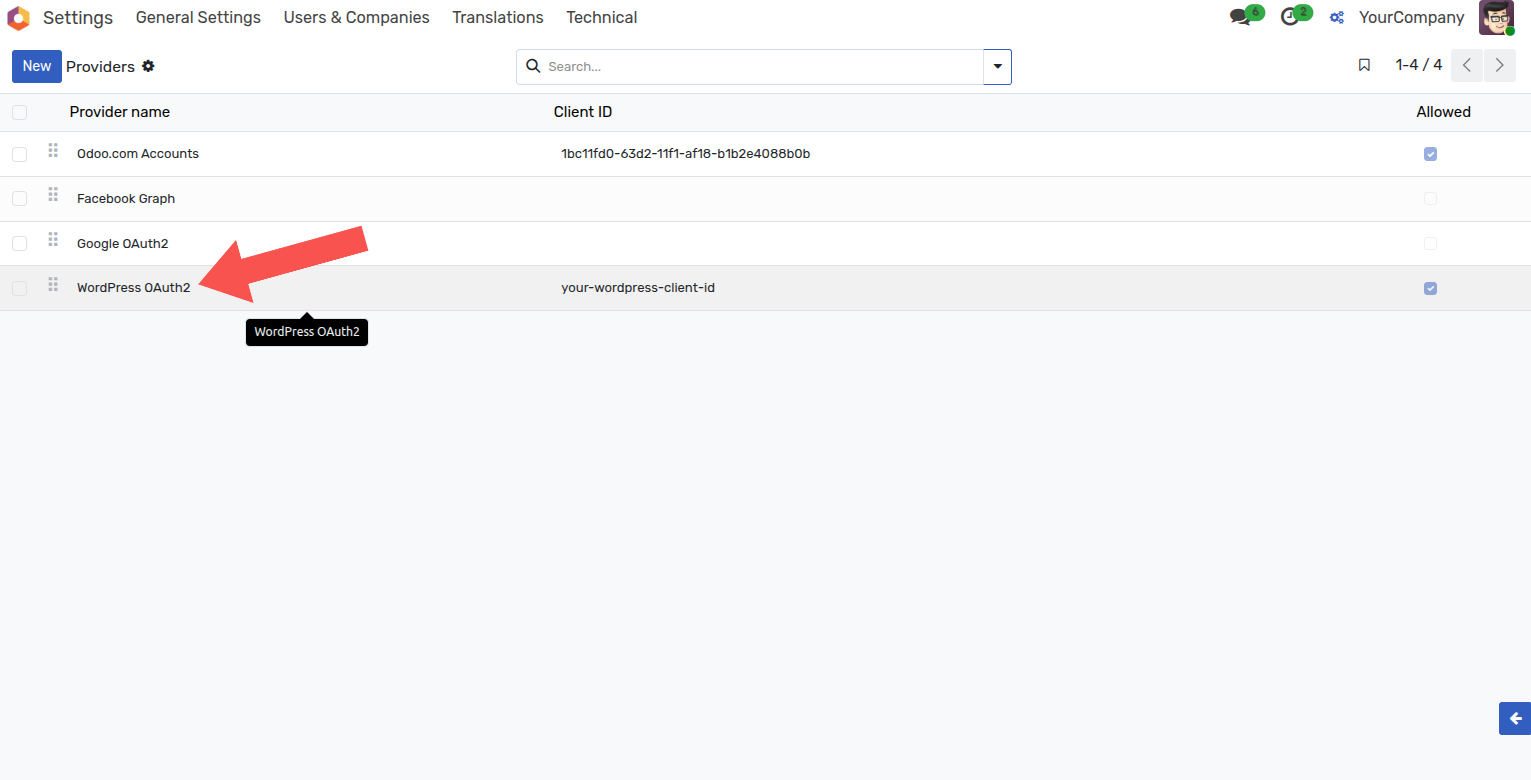Click the magnifier search icon

533,66
